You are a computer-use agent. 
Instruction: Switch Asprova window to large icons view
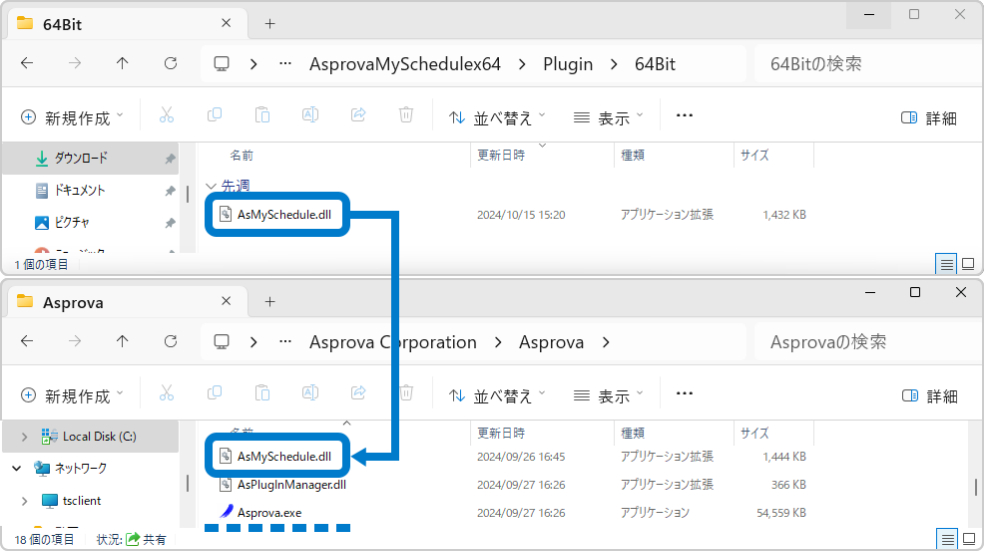click(969, 539)
